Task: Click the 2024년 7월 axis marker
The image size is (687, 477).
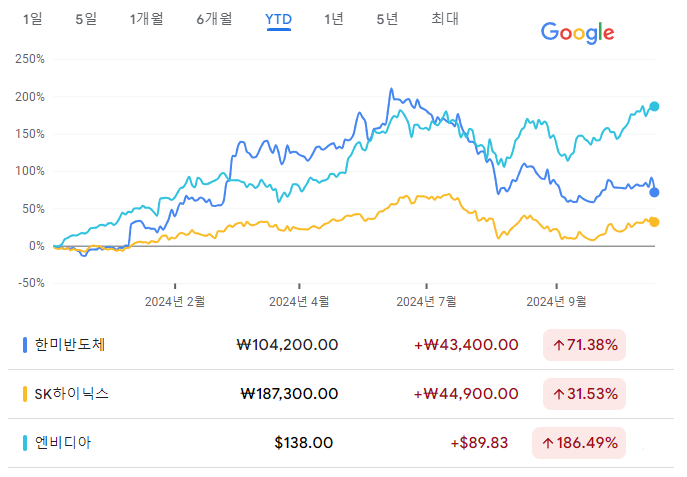Action: click(426, 301)
